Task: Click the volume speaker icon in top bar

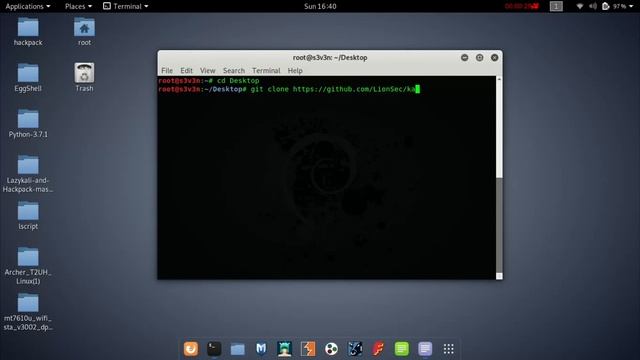Action: coord(593,6)
